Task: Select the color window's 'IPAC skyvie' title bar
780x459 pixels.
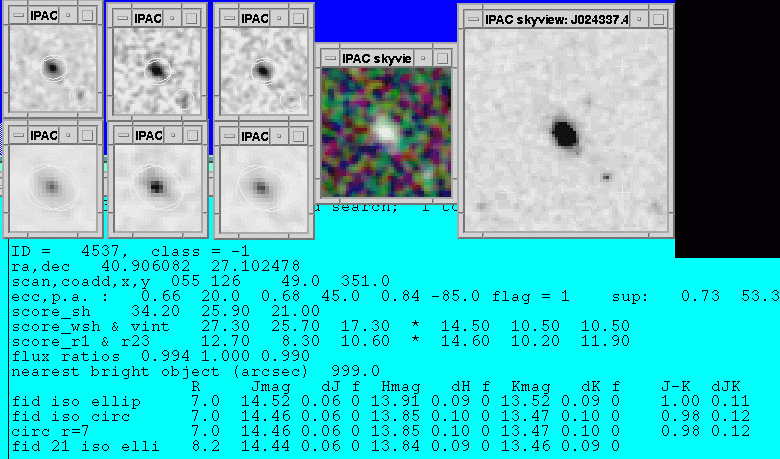Action: pos(377,59)
